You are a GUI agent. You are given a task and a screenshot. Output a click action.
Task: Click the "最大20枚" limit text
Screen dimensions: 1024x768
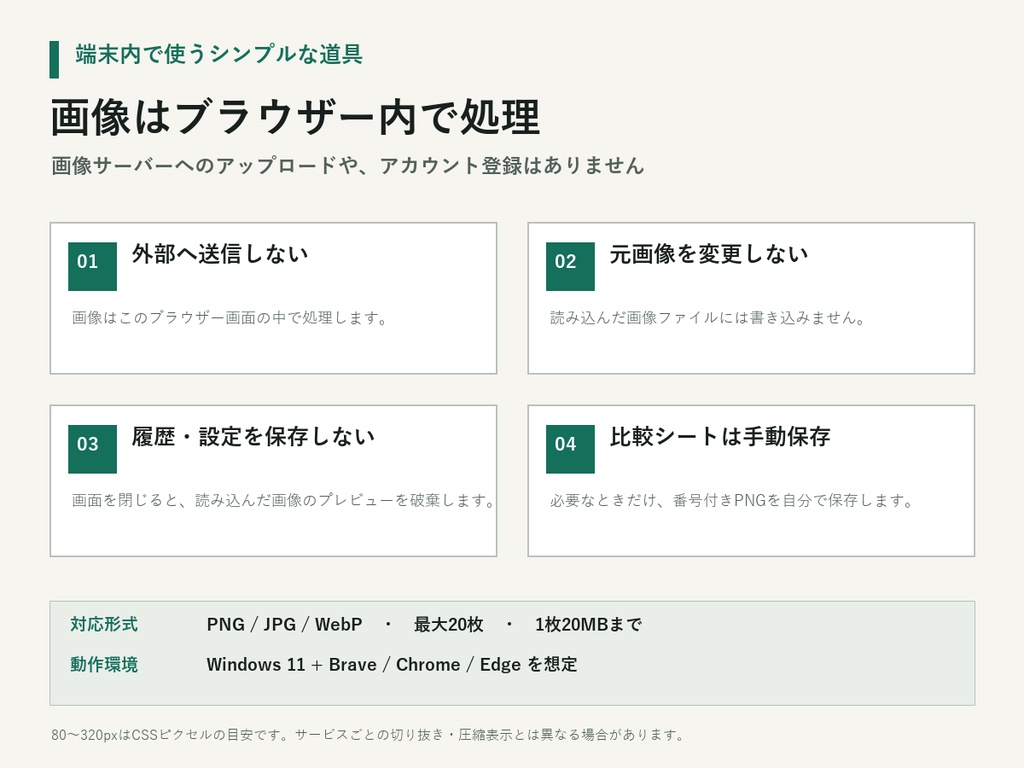pos(449,624)
